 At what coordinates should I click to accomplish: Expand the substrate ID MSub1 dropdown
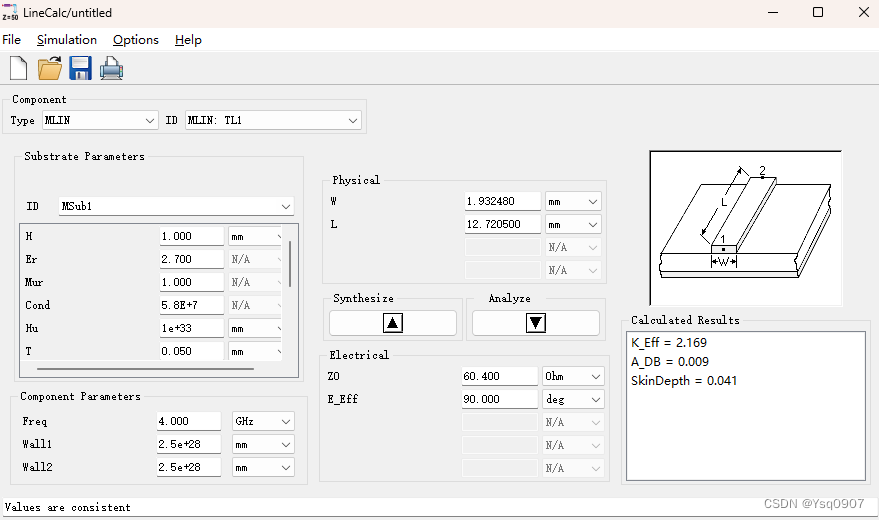click(176, 206)
